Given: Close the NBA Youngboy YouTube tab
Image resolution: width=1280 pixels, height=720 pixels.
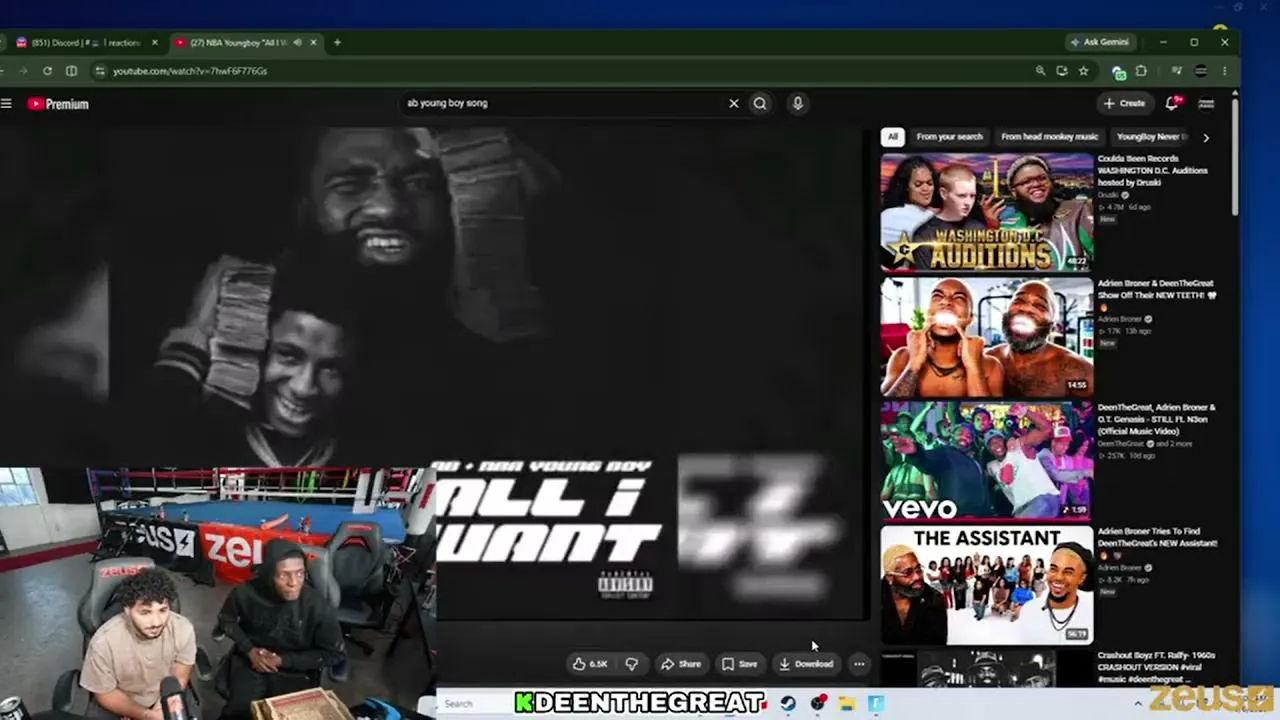Looking at the screenshot, I should click(313, 43).
